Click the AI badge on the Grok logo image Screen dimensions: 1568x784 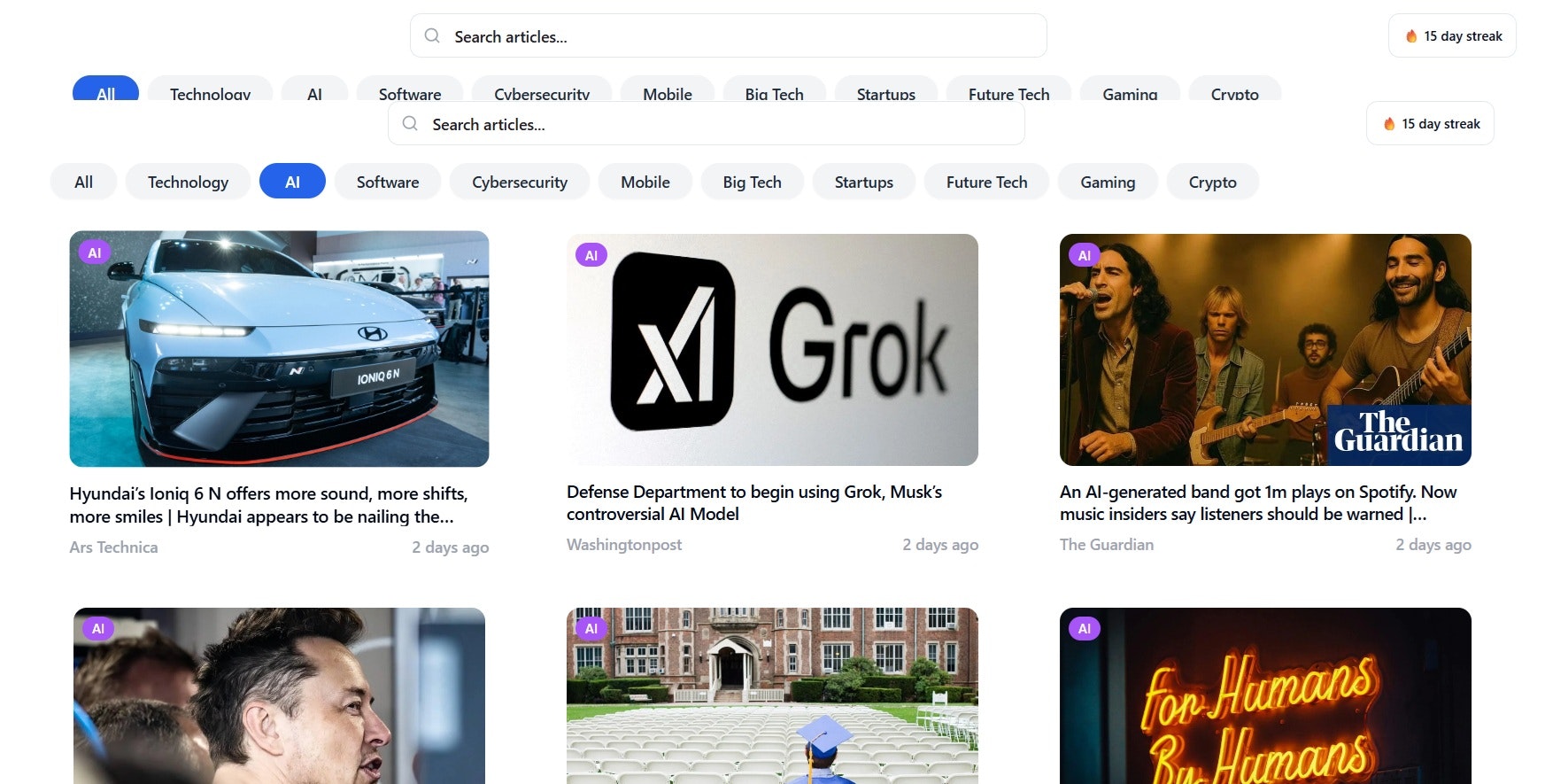591,255
